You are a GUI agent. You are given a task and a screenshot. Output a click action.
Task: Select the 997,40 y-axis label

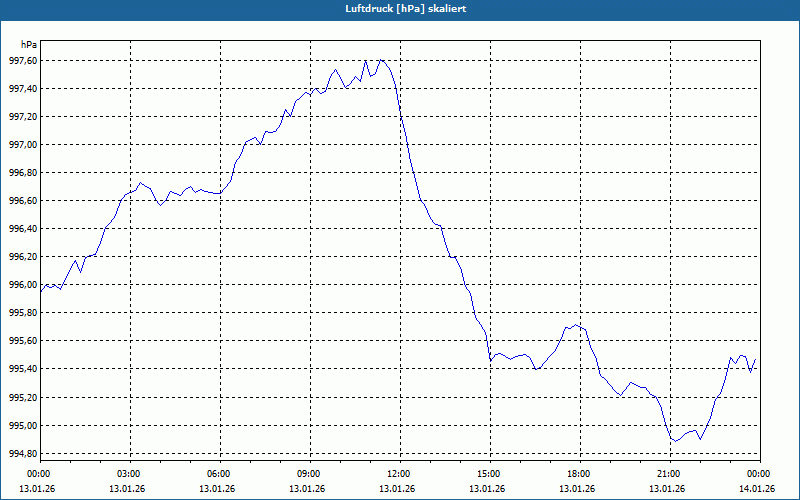pos(23,89)
